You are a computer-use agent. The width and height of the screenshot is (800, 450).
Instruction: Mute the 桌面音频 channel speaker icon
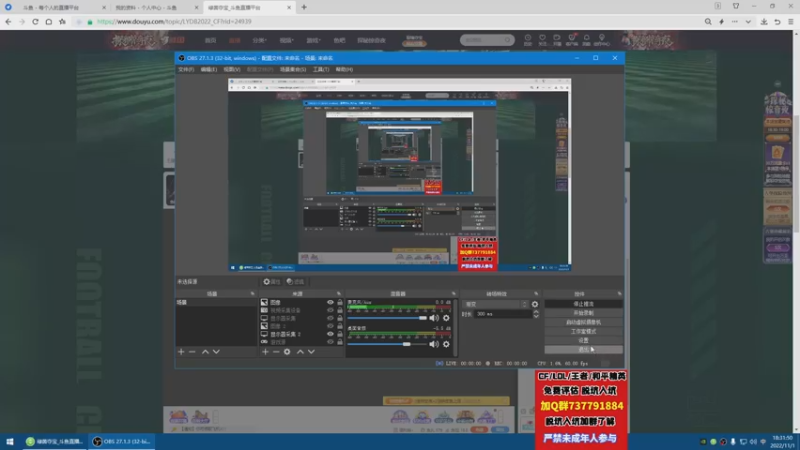[434, 344]
